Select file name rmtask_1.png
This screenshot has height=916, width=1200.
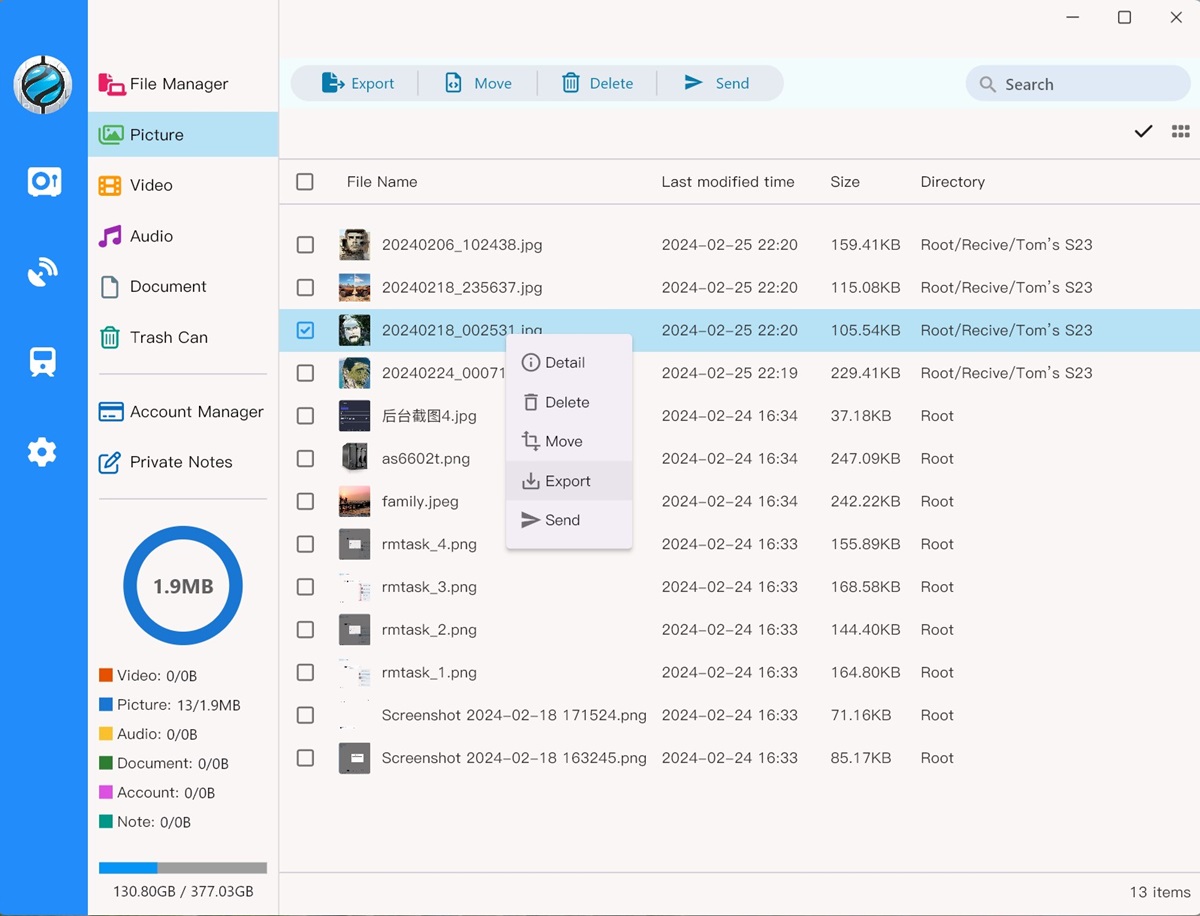tap(429, 673)
